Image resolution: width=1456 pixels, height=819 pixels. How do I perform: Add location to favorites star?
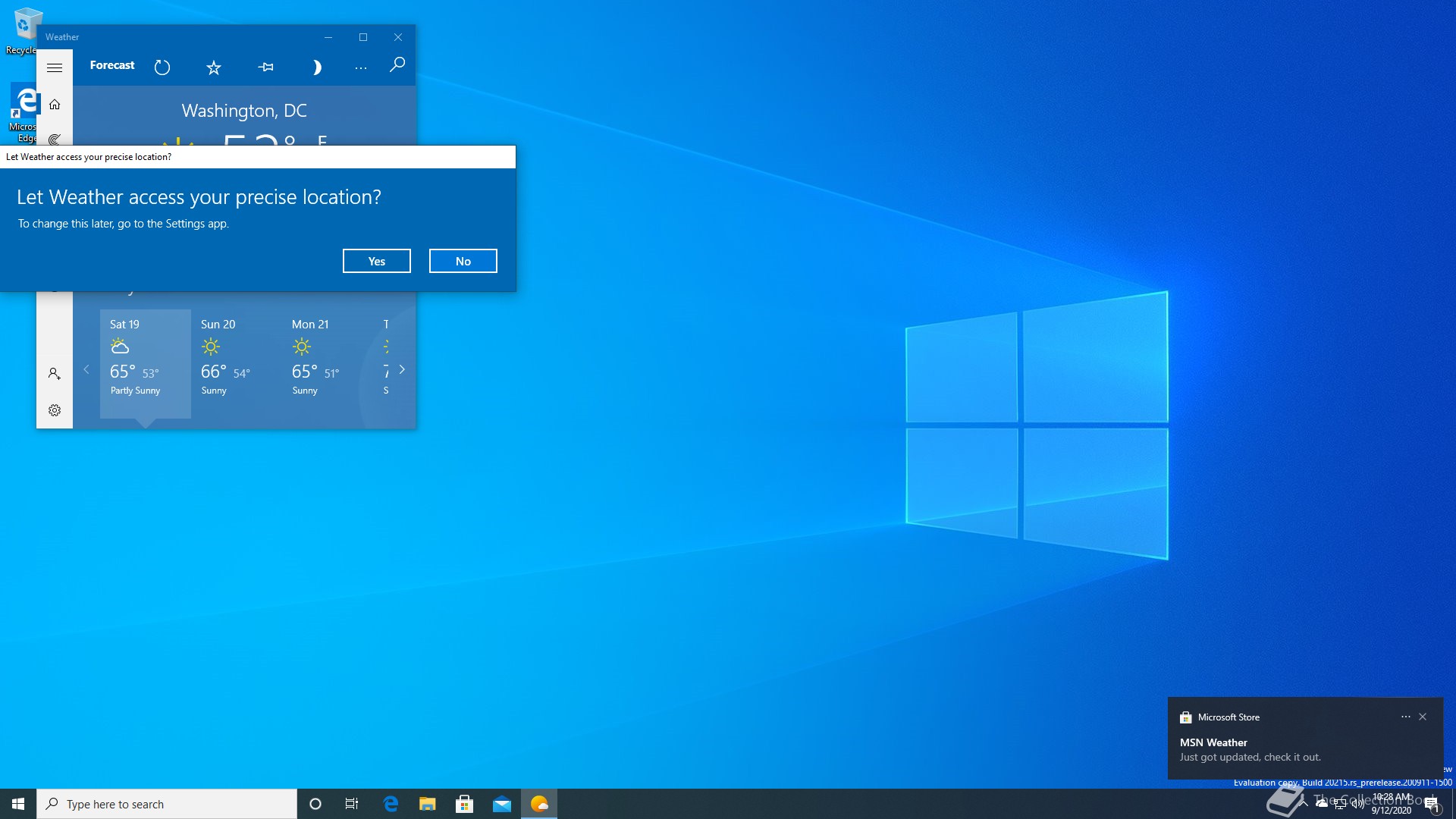point(214,67)
